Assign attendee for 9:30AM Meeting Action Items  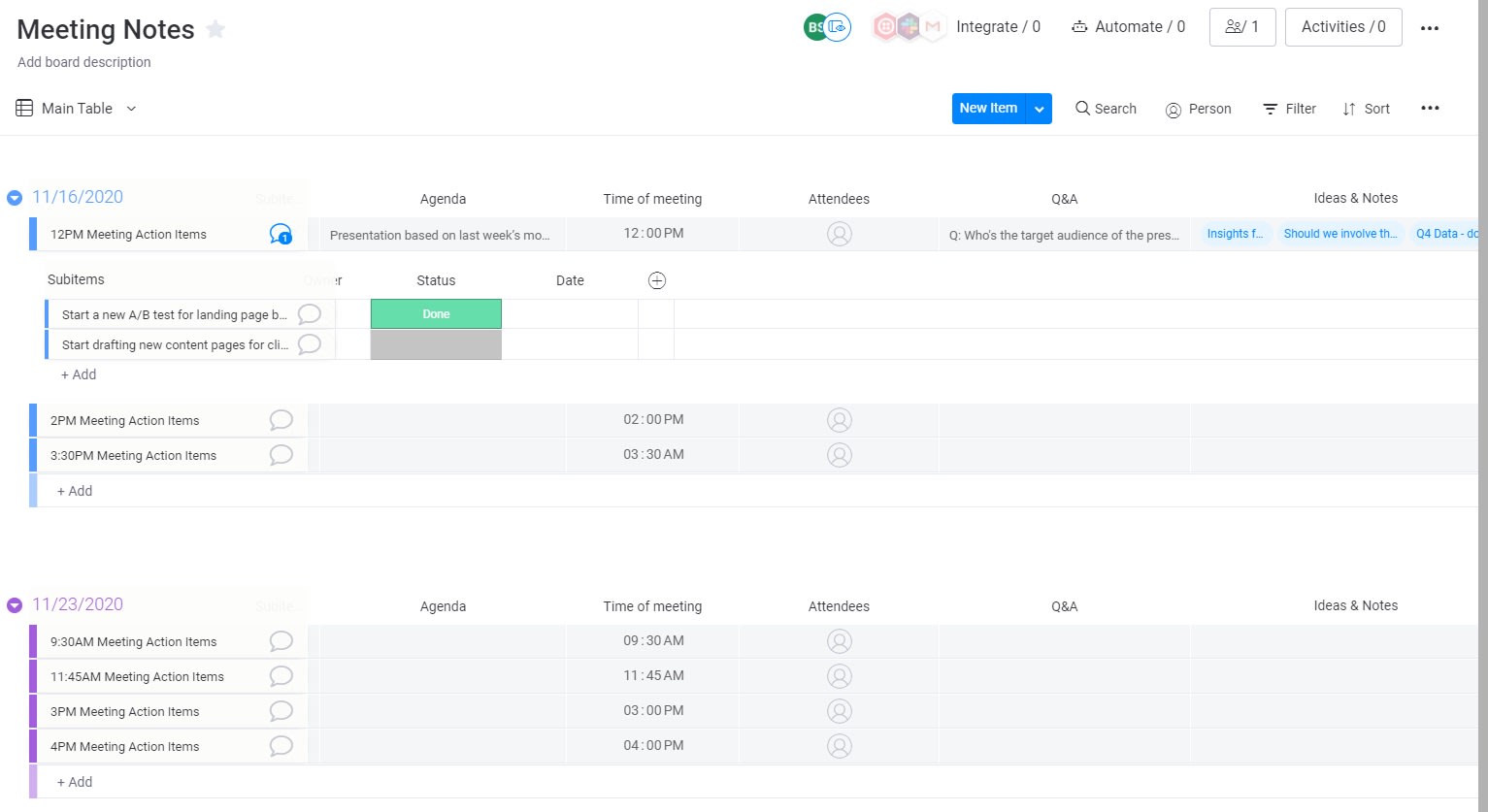[840, 641]
